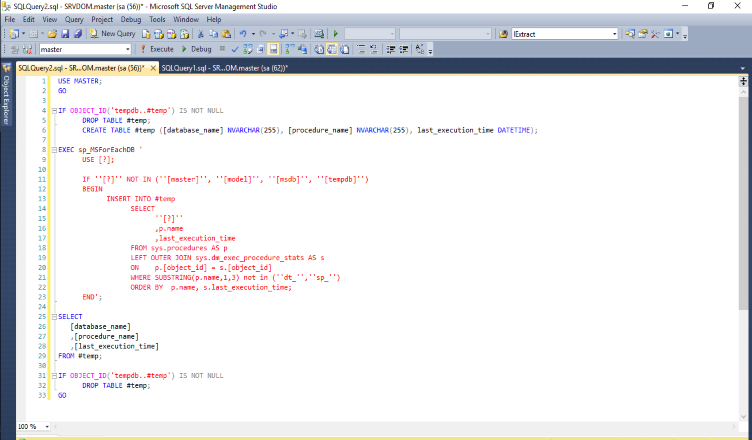Click the Paste clipboard icon
The height and width of the screenshot is (440, 752).
pos(226,34)
